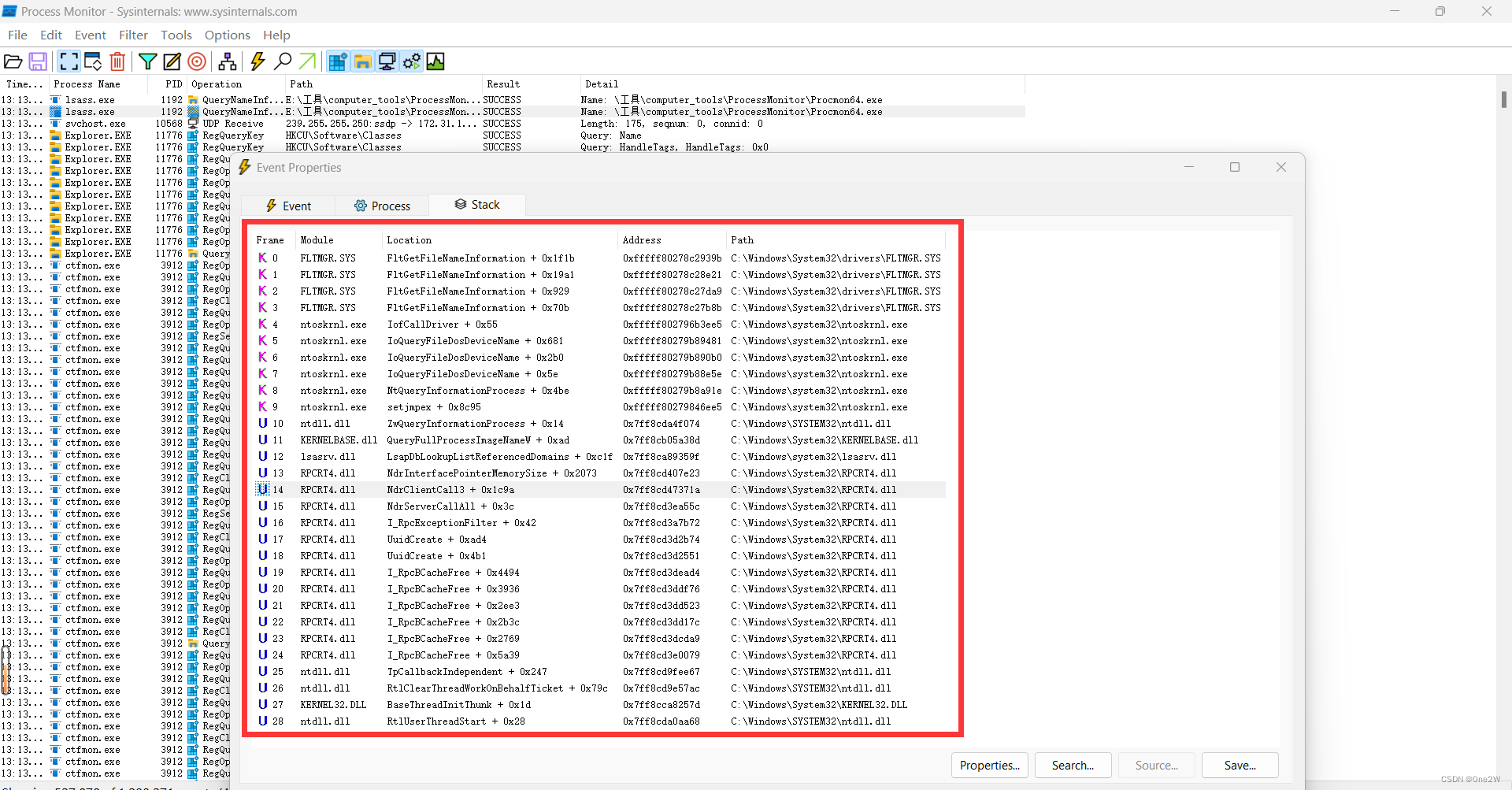Close the Event Properties dialog
Screen dimensions: 1512x790
(x=1281, y=167)
